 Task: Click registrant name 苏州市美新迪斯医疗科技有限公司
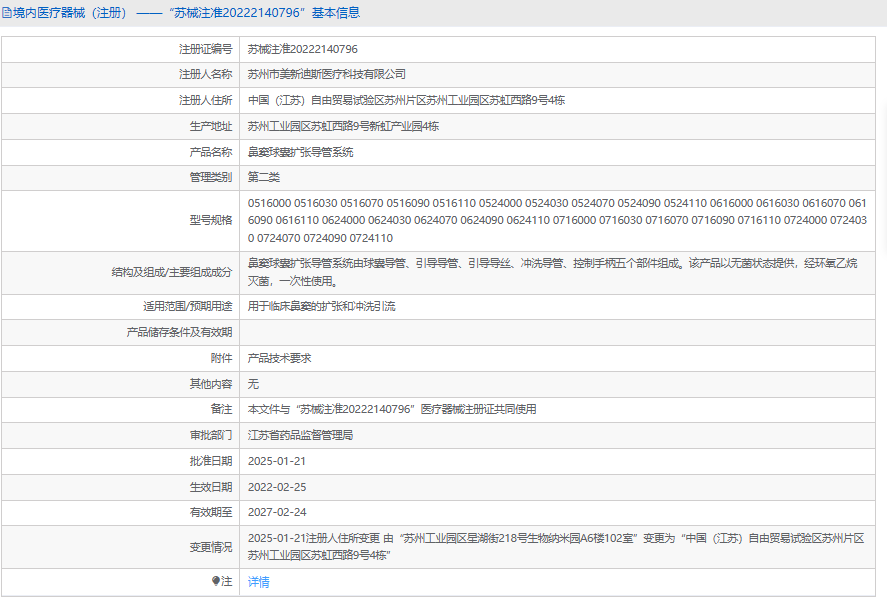(x=326, y=75)
